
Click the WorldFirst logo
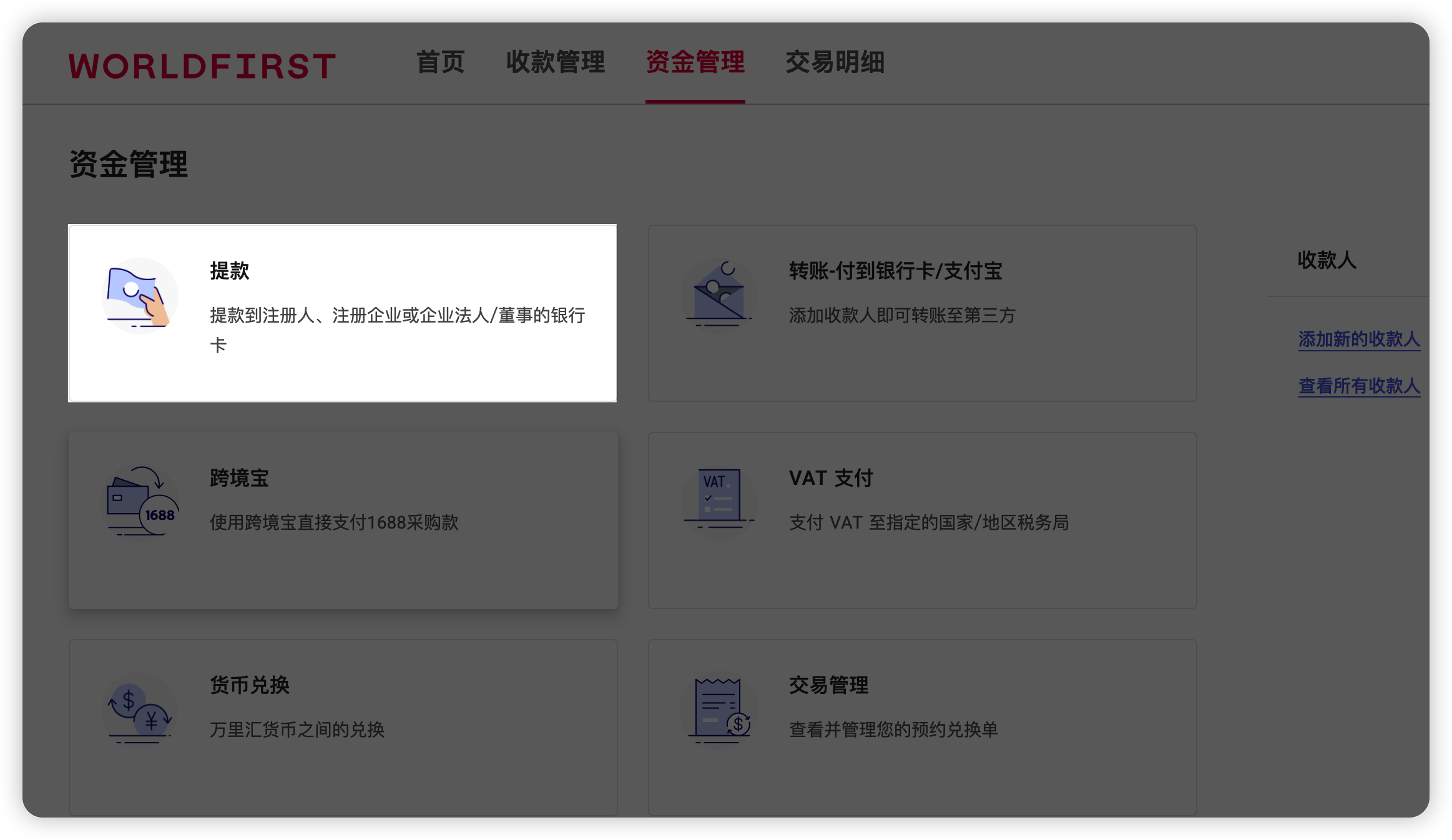point(202,66)
